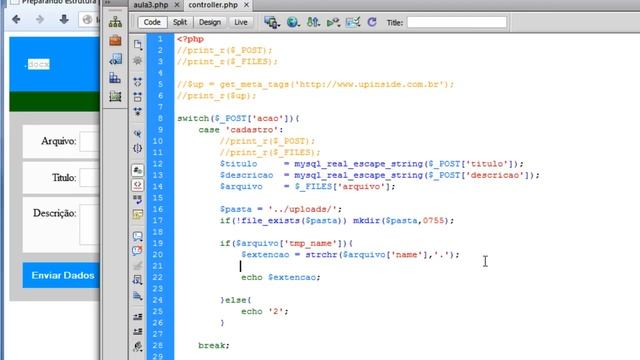Open the code tag panel icon
This screenshot has width=640, height=360.
tap(115, 59)
